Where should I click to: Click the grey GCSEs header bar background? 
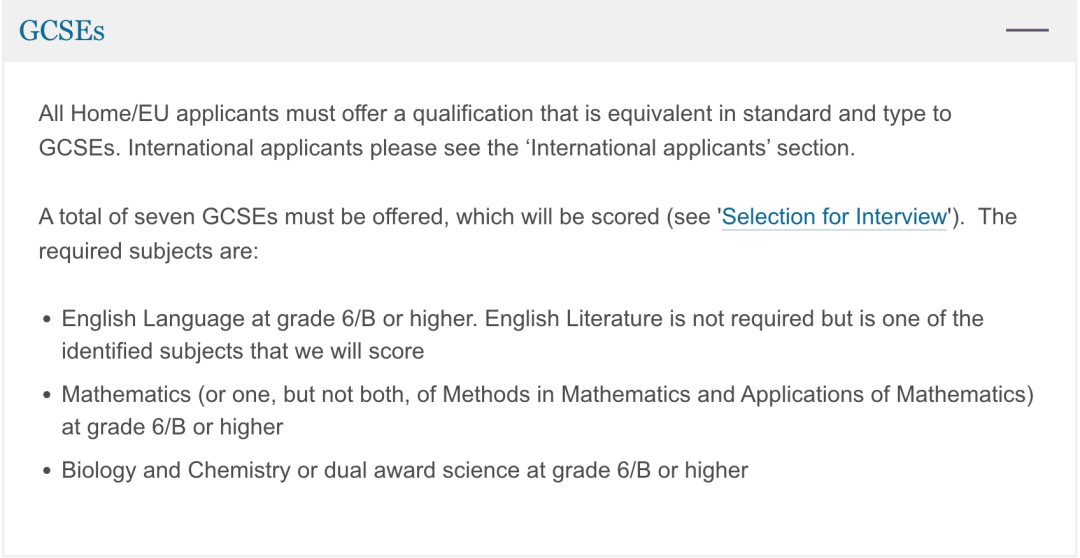(540, 31)
